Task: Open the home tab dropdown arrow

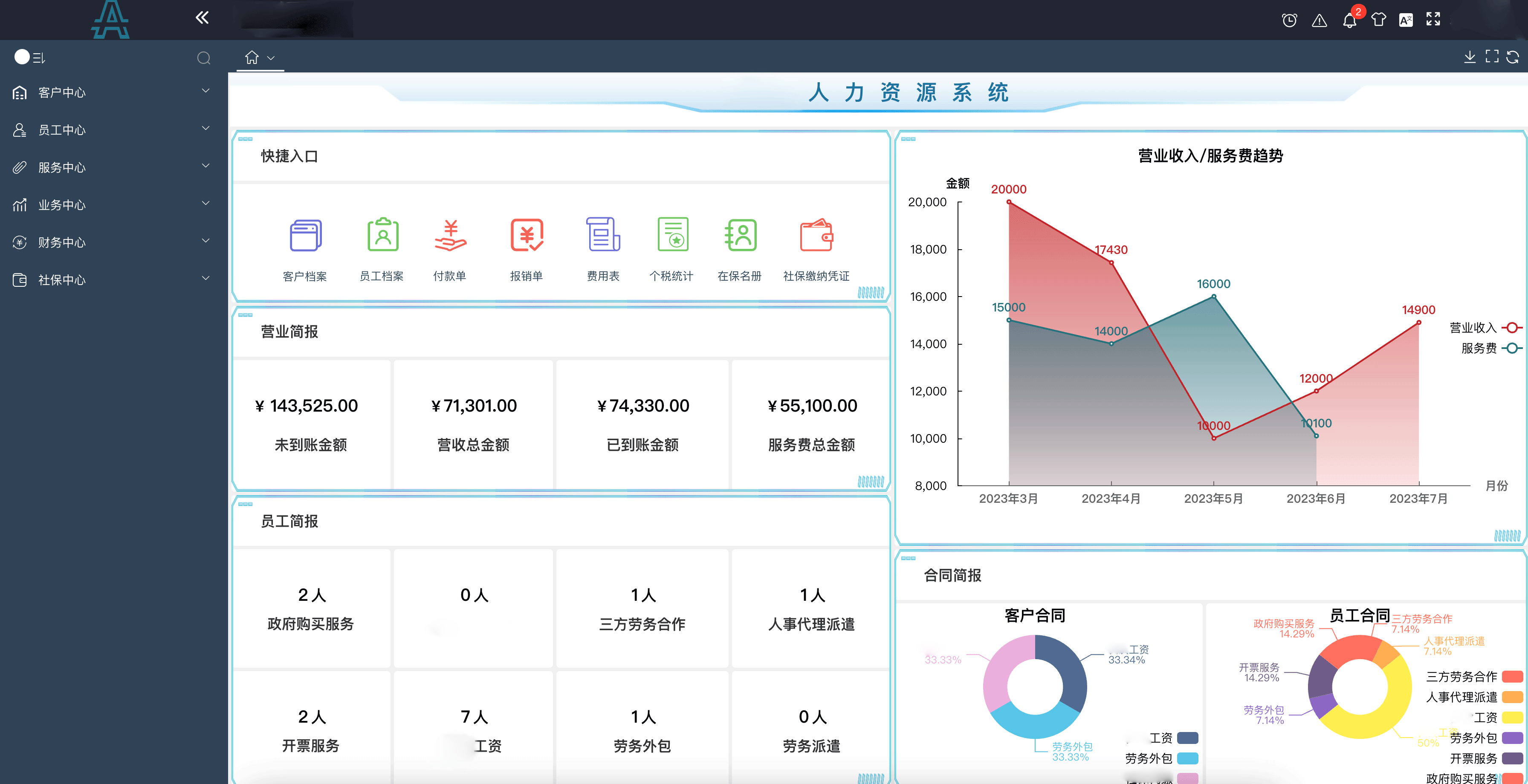Action: 270,58
